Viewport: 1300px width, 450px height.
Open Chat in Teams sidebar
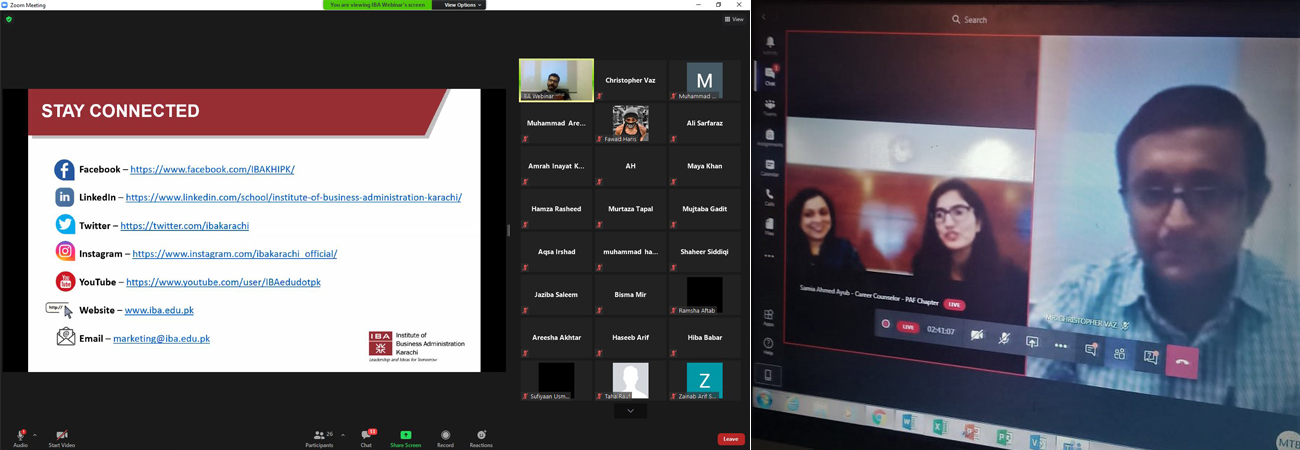click(x=770, y=75)
